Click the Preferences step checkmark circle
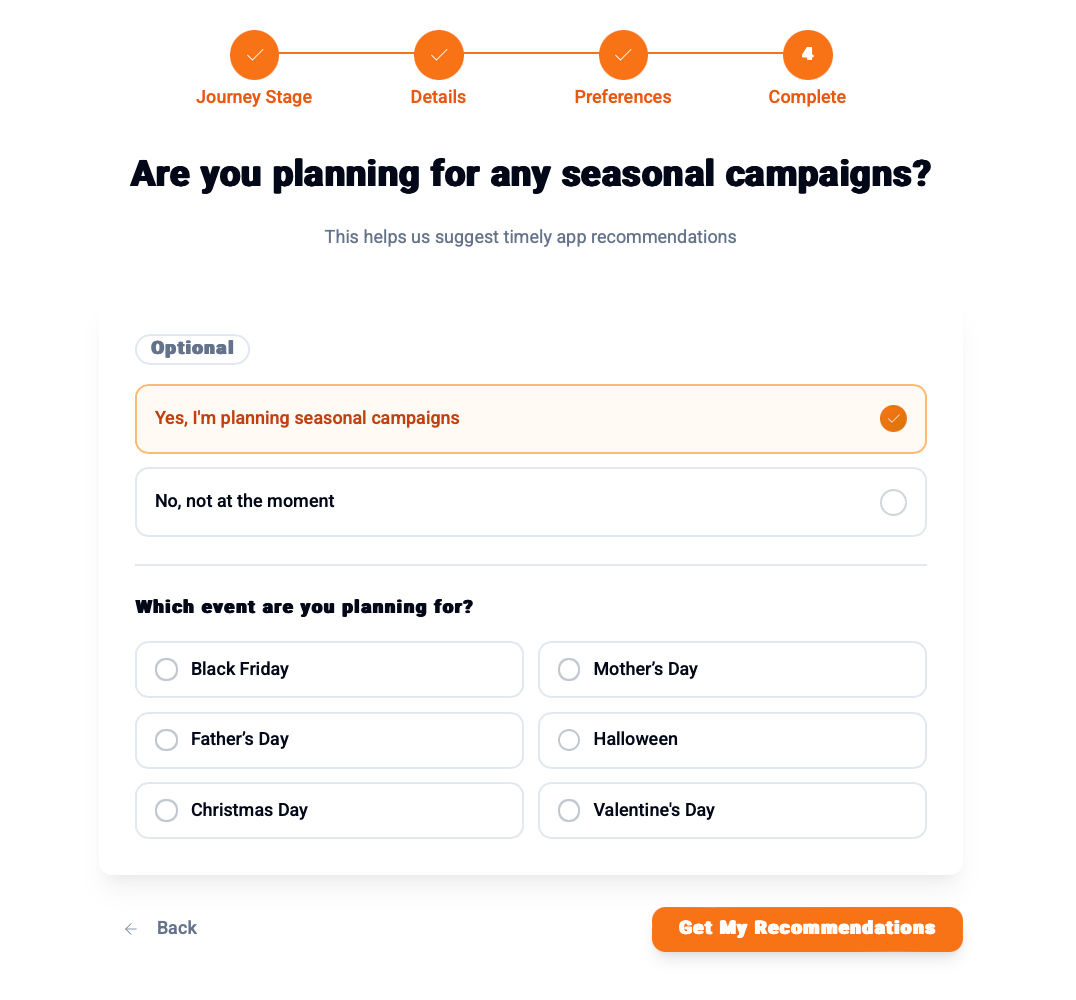The image size is (1076, 1000). 623,55
